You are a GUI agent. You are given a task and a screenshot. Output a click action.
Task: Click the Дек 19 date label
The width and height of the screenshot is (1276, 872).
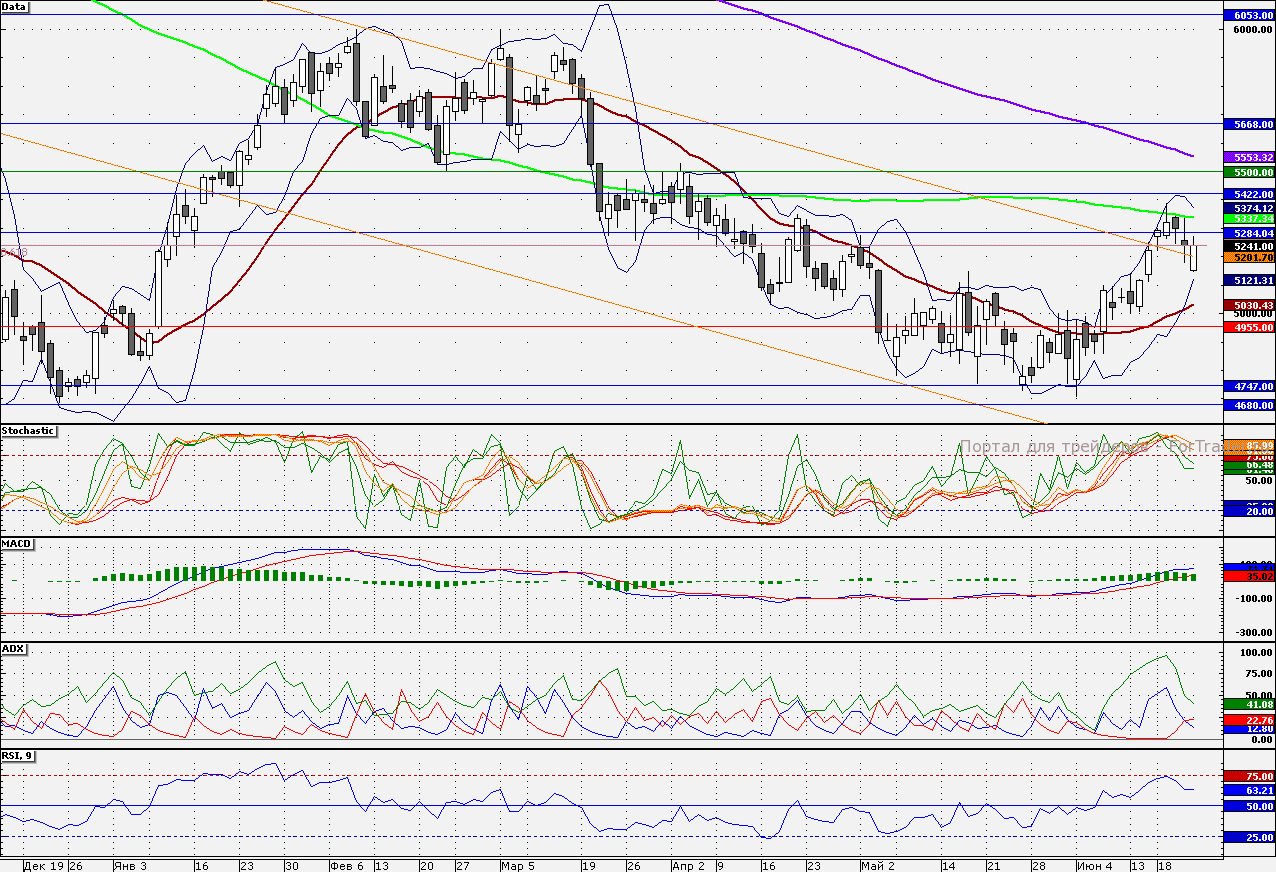click(44, 866)
